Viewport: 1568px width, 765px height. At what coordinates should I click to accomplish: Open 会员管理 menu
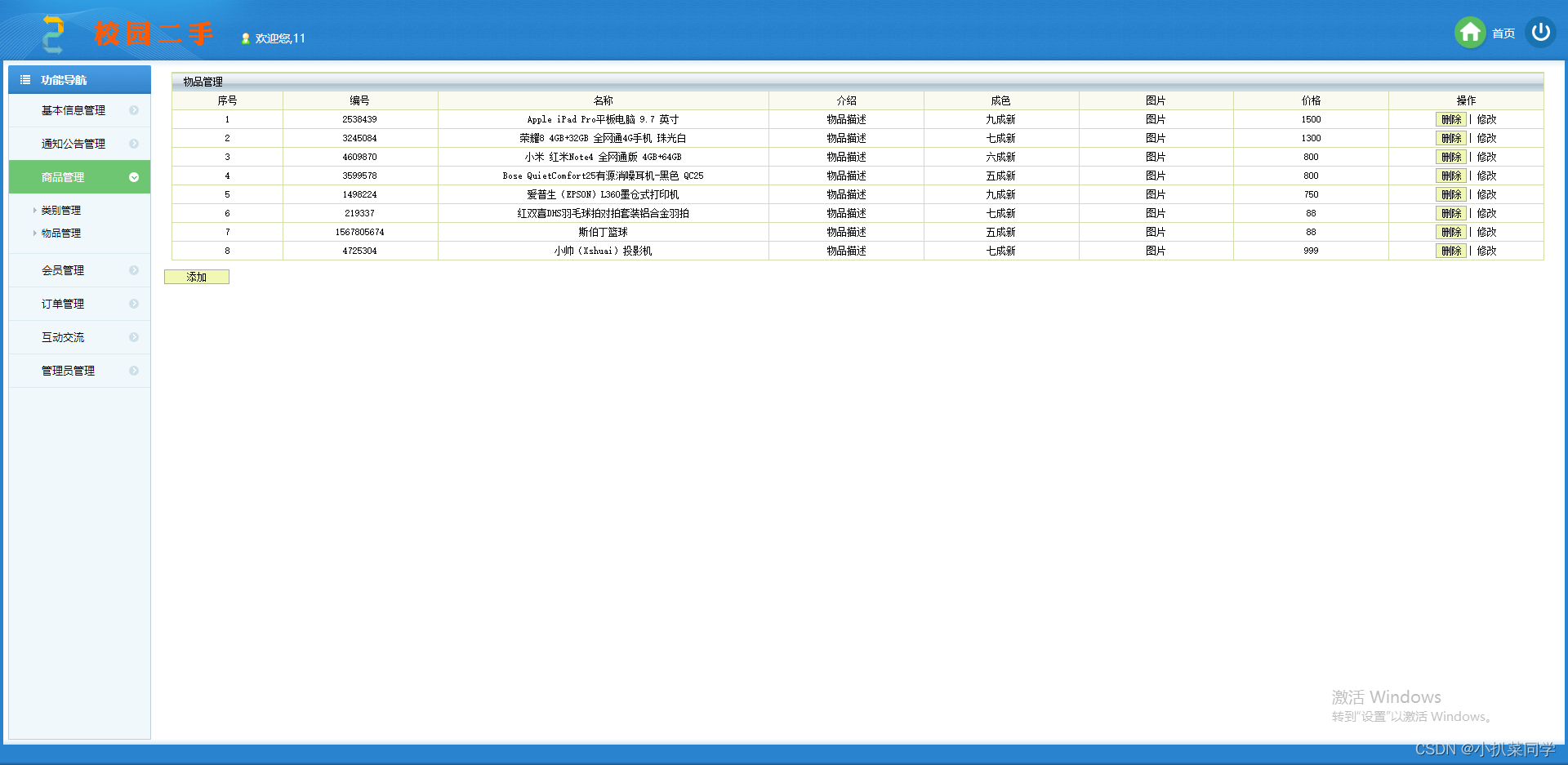(79, 270)
